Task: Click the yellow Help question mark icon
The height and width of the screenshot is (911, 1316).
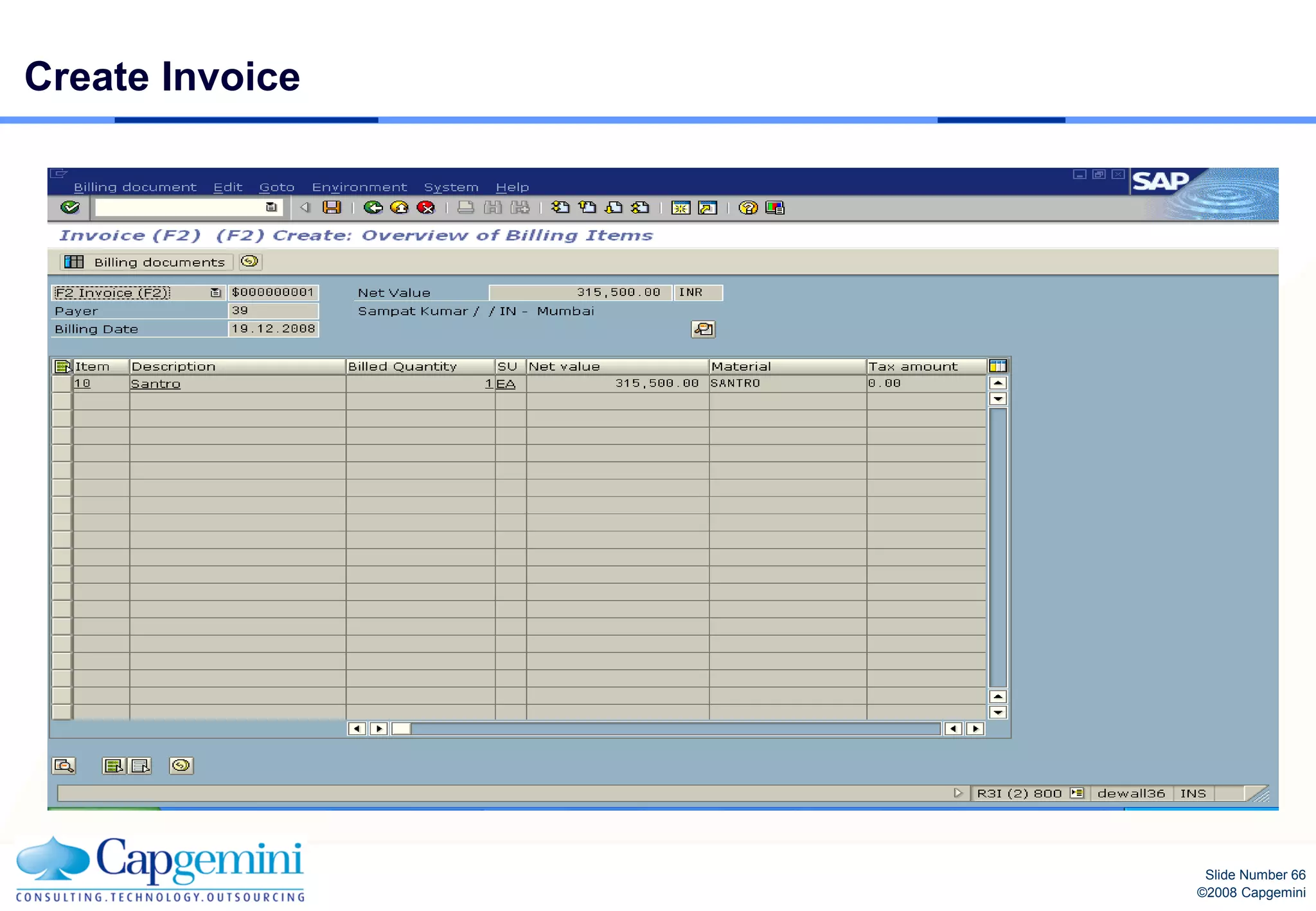Action: [748, 208]
